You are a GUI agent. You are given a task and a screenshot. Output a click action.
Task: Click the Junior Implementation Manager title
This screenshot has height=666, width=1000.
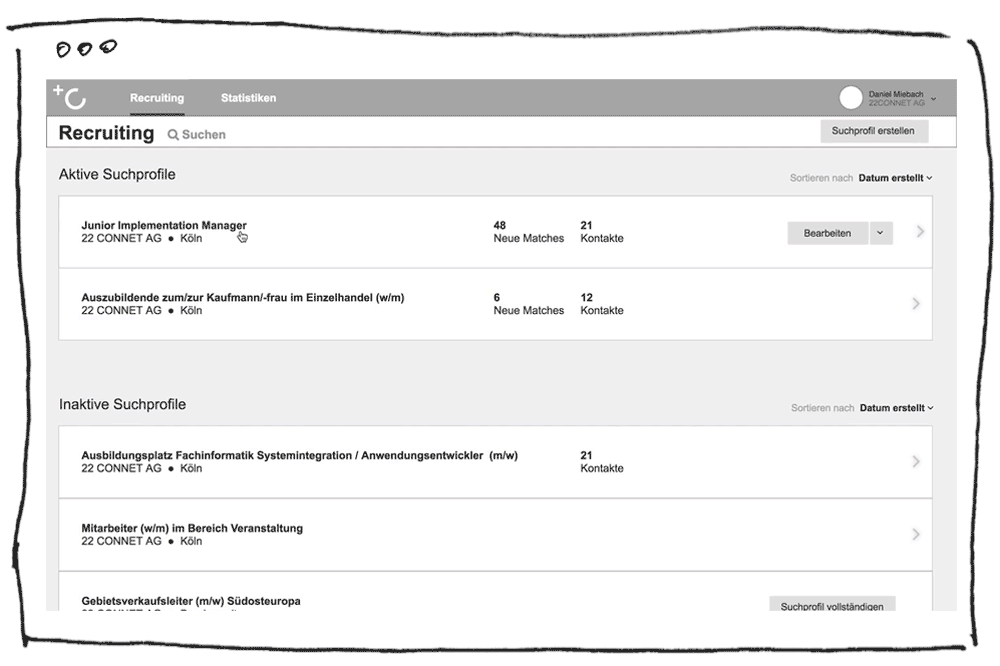coord(164,225)
